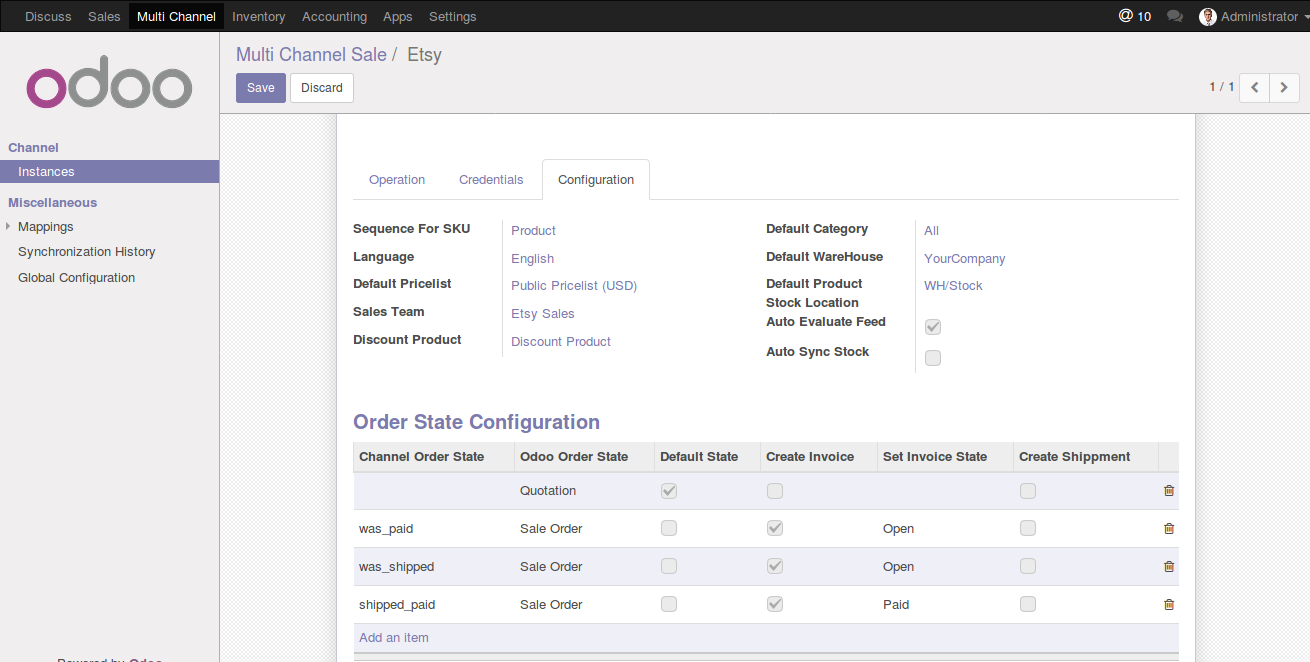The image size is (1310, 662).
Task: Save the Etsy channel record
Action: pos(261,88)
